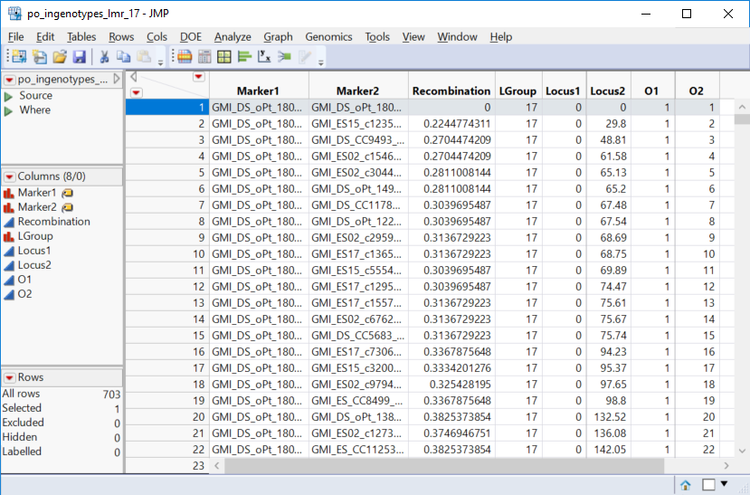
Task: Open the Rows panel red triangle menu
Action: click(x=9, y=378)
